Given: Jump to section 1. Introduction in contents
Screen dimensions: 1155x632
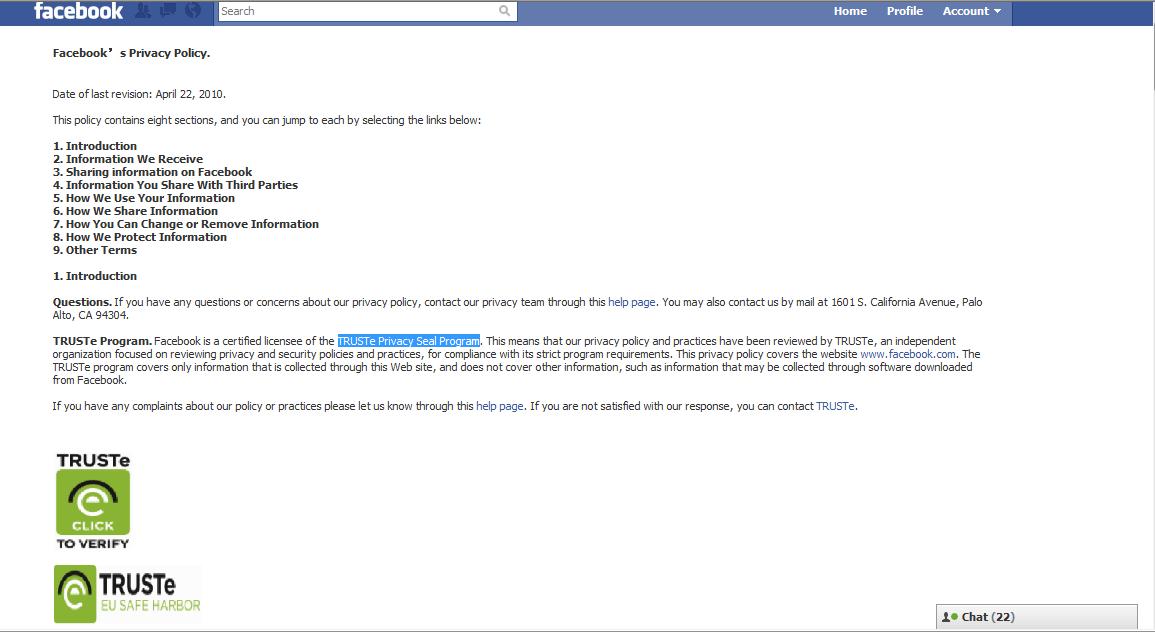Looking at the screenshot, I should [x=95, y=146].
